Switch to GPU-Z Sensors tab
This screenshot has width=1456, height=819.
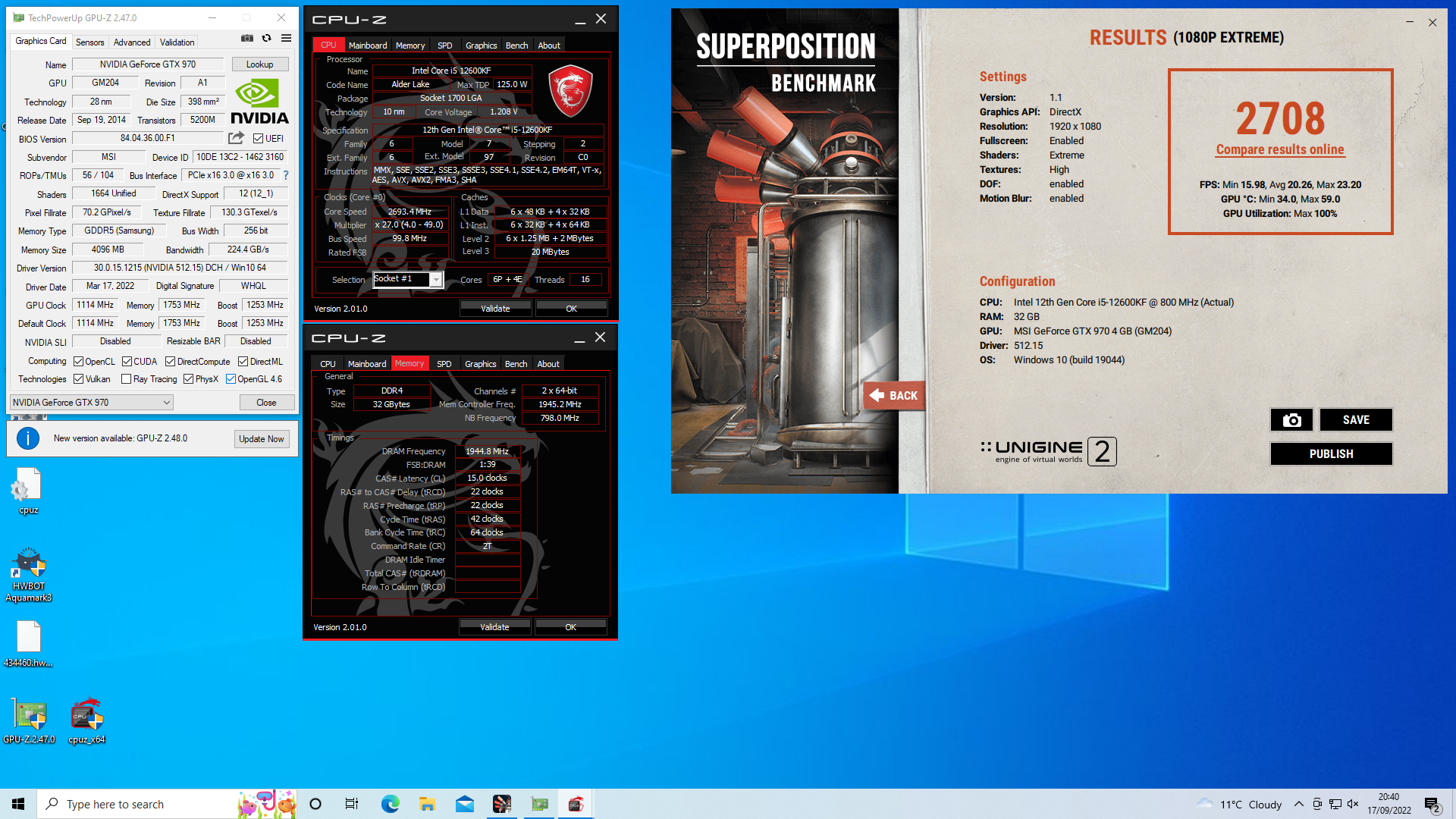pyautogui.click(x=89, y=42)
